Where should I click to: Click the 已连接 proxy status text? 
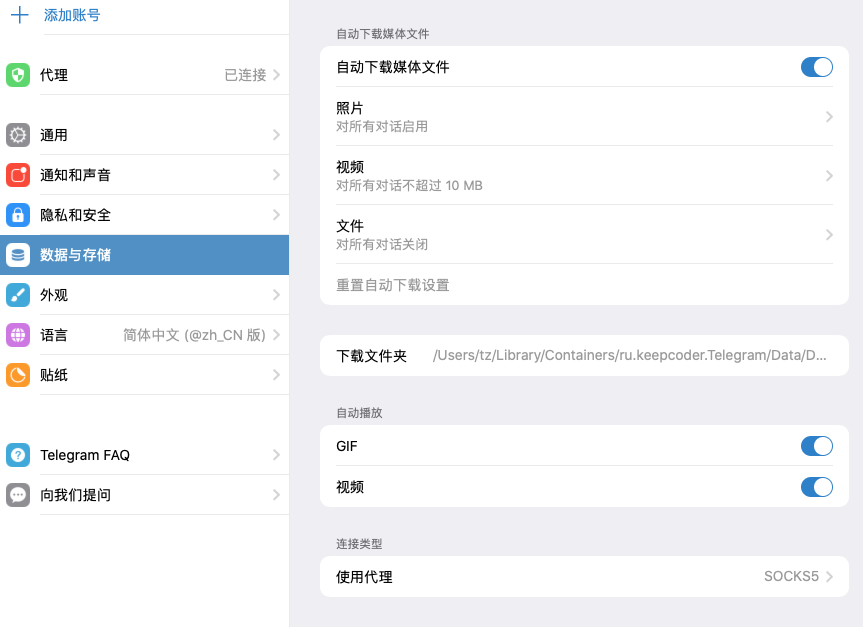(x=245, y=75)
